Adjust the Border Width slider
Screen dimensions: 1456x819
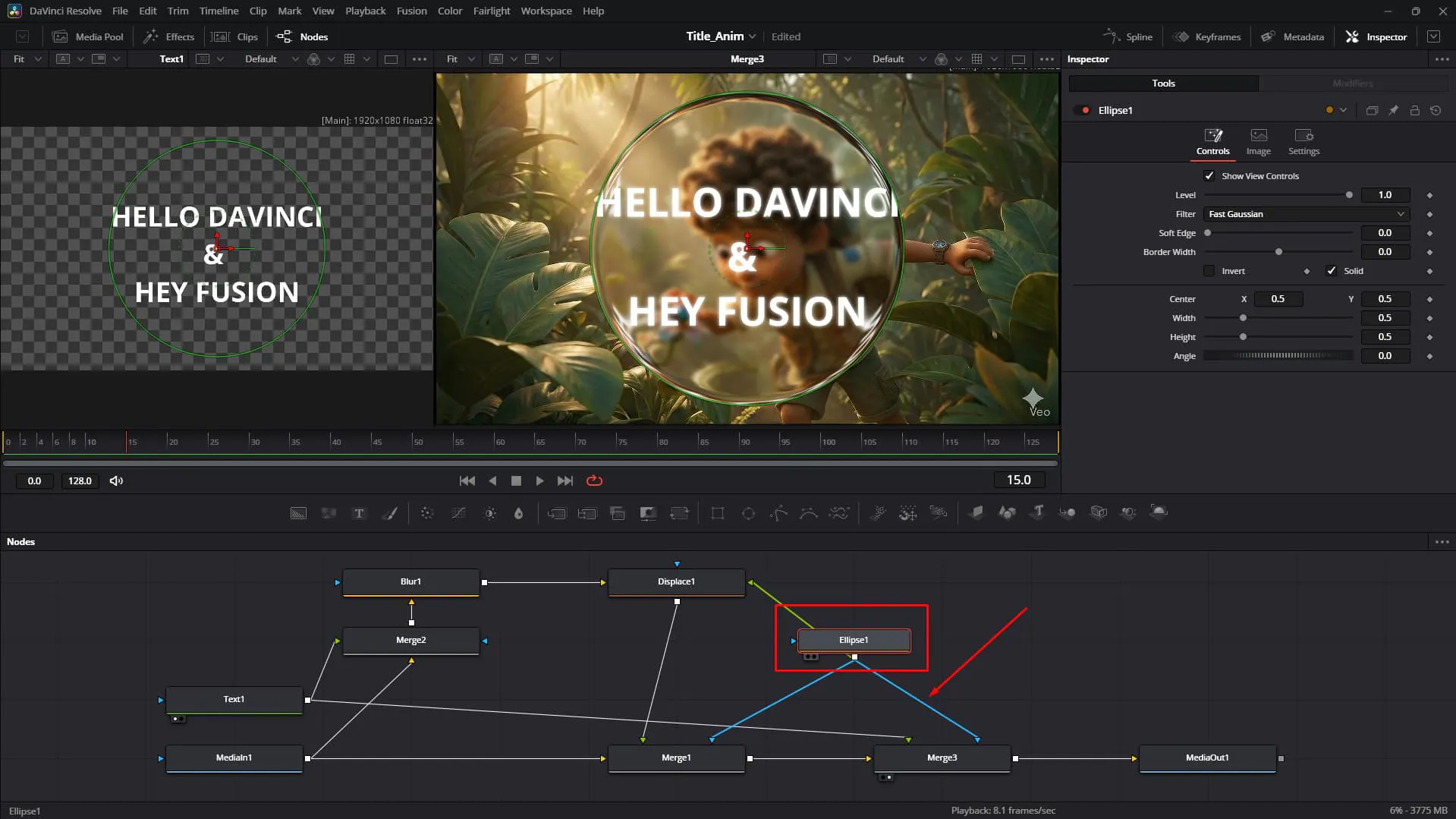click(x=1278, y=252)
